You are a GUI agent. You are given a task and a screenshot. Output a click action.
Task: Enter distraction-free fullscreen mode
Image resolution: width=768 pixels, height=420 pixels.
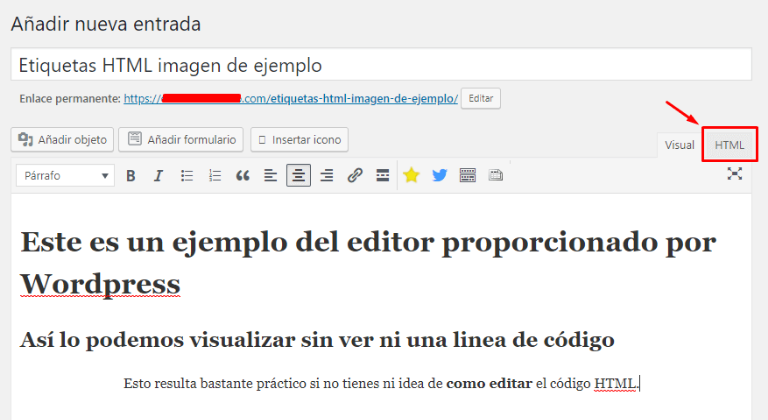pos(735,173)
